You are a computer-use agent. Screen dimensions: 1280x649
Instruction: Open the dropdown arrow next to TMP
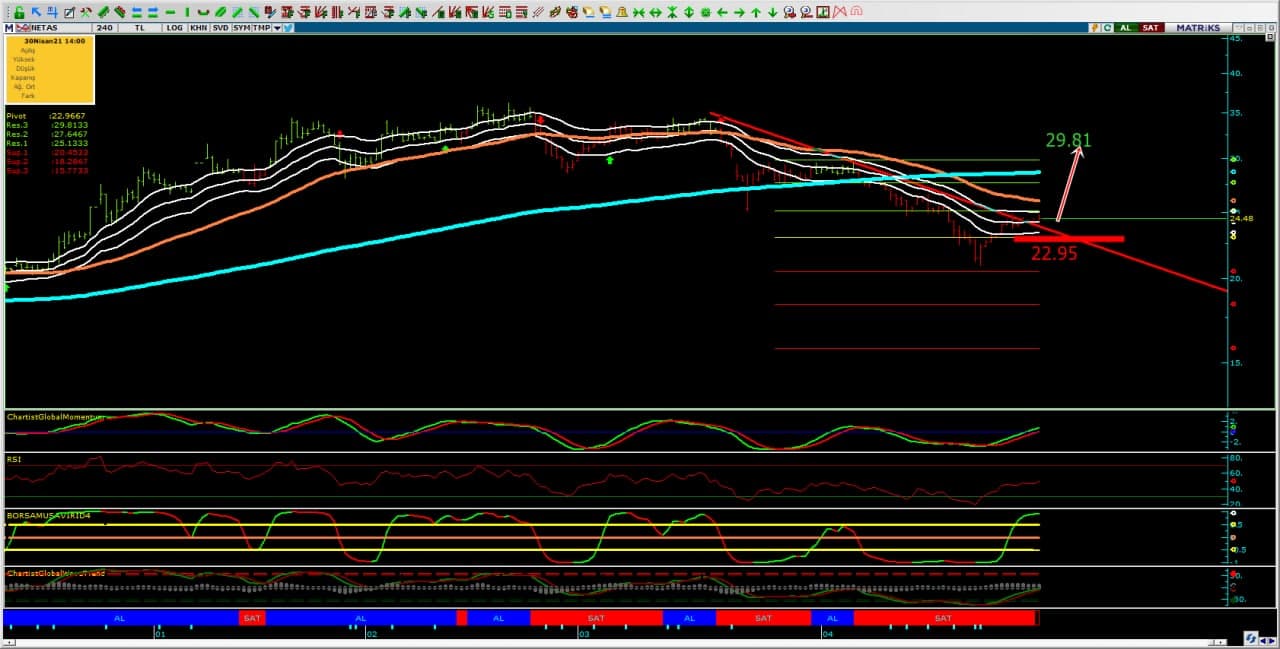click(276, 28)
